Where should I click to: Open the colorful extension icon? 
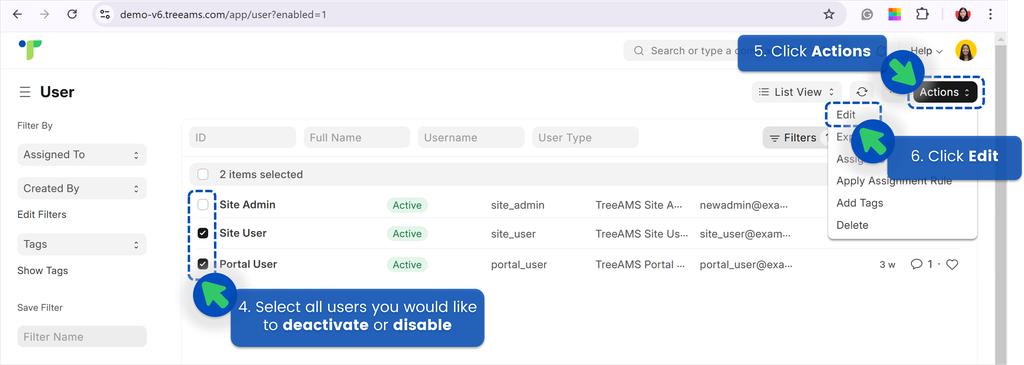coord(895,14)
